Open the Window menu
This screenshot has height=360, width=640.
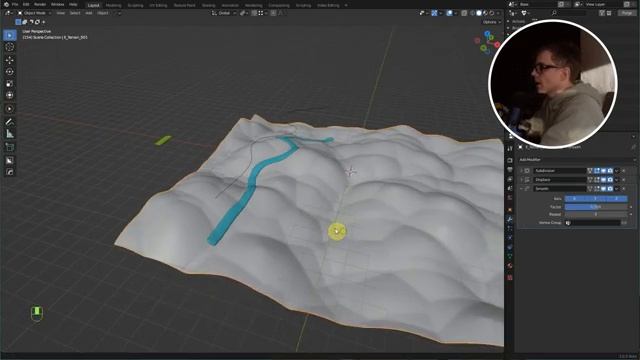coord(58,4)
